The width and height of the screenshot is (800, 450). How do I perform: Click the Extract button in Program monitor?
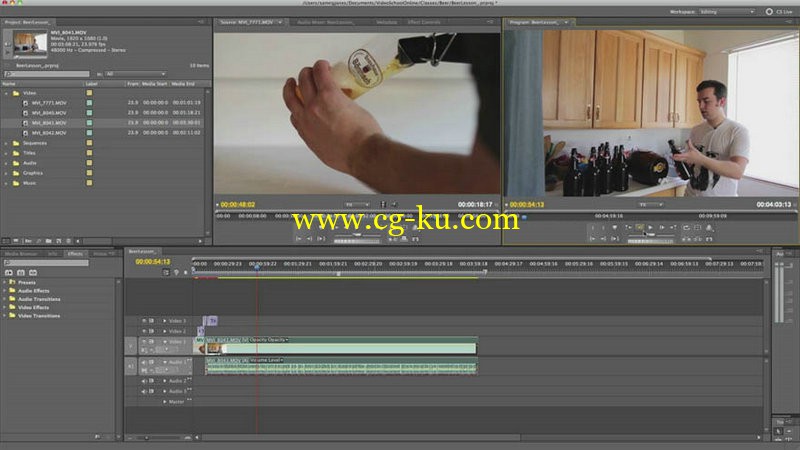click(697, 239)
